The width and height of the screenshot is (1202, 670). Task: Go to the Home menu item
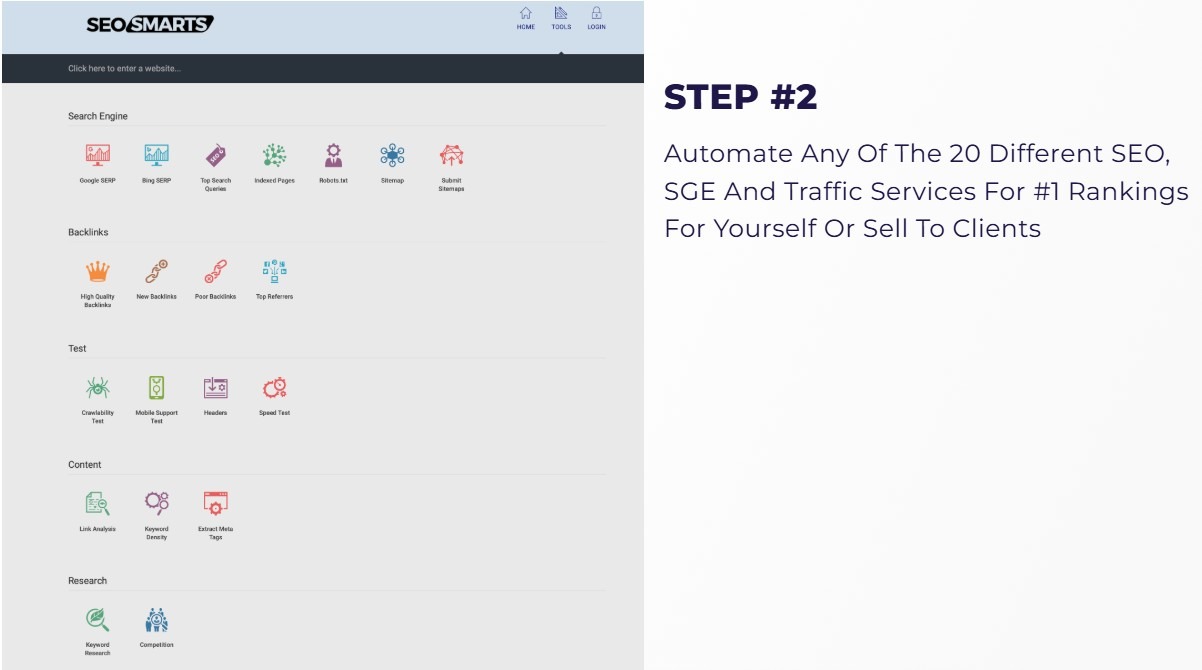[525, 18]
